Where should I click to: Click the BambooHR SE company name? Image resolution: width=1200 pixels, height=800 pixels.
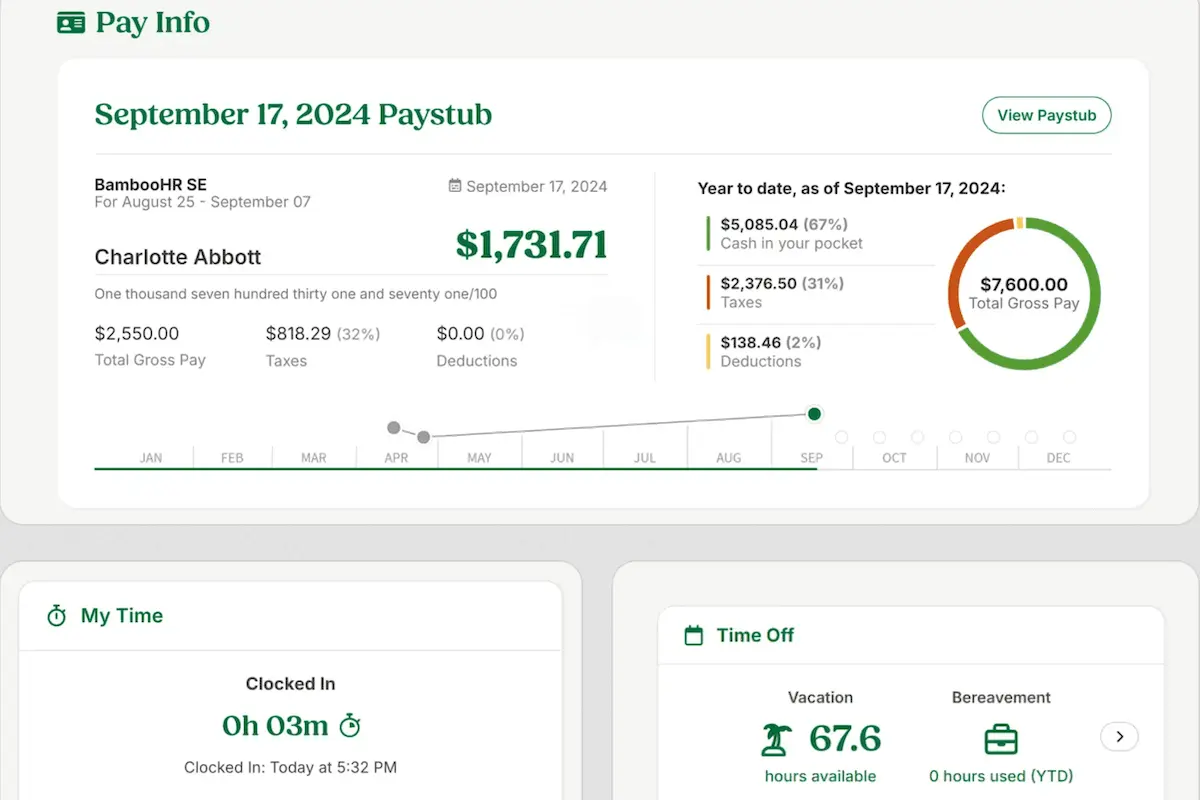(x=151, y=184)
